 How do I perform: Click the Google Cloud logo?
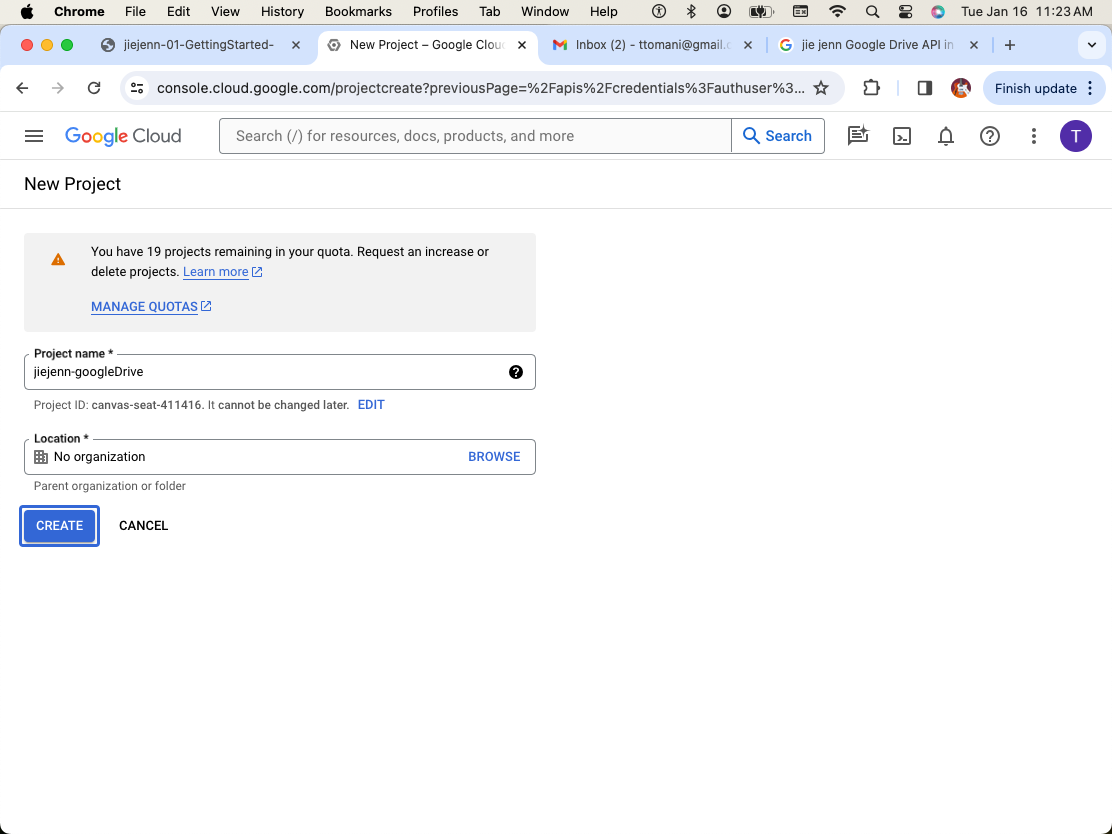coord(123,136)
